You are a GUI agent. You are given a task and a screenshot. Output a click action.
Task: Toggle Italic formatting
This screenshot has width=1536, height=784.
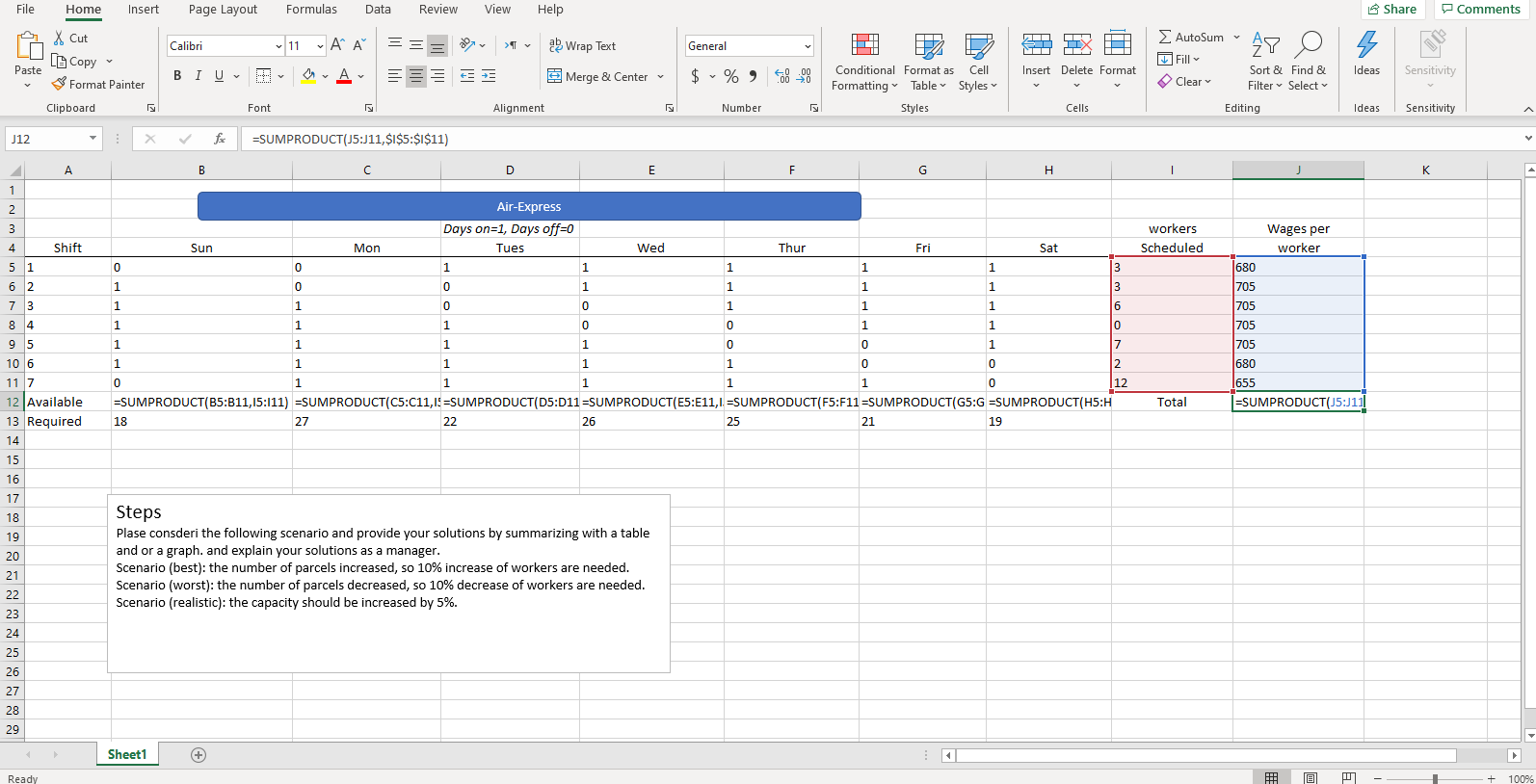[x=199, y=75]
